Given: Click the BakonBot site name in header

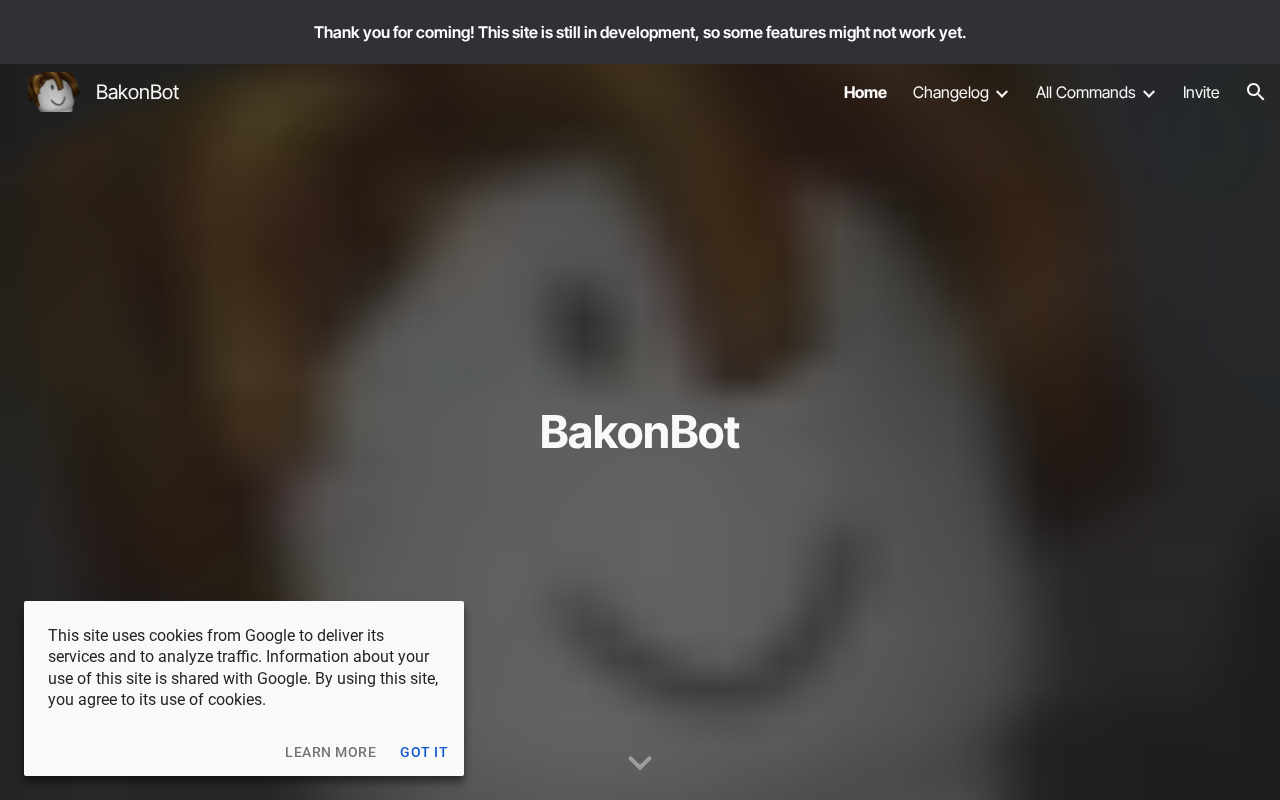Looking at the screenshot, I should click(x=137, y=92).
